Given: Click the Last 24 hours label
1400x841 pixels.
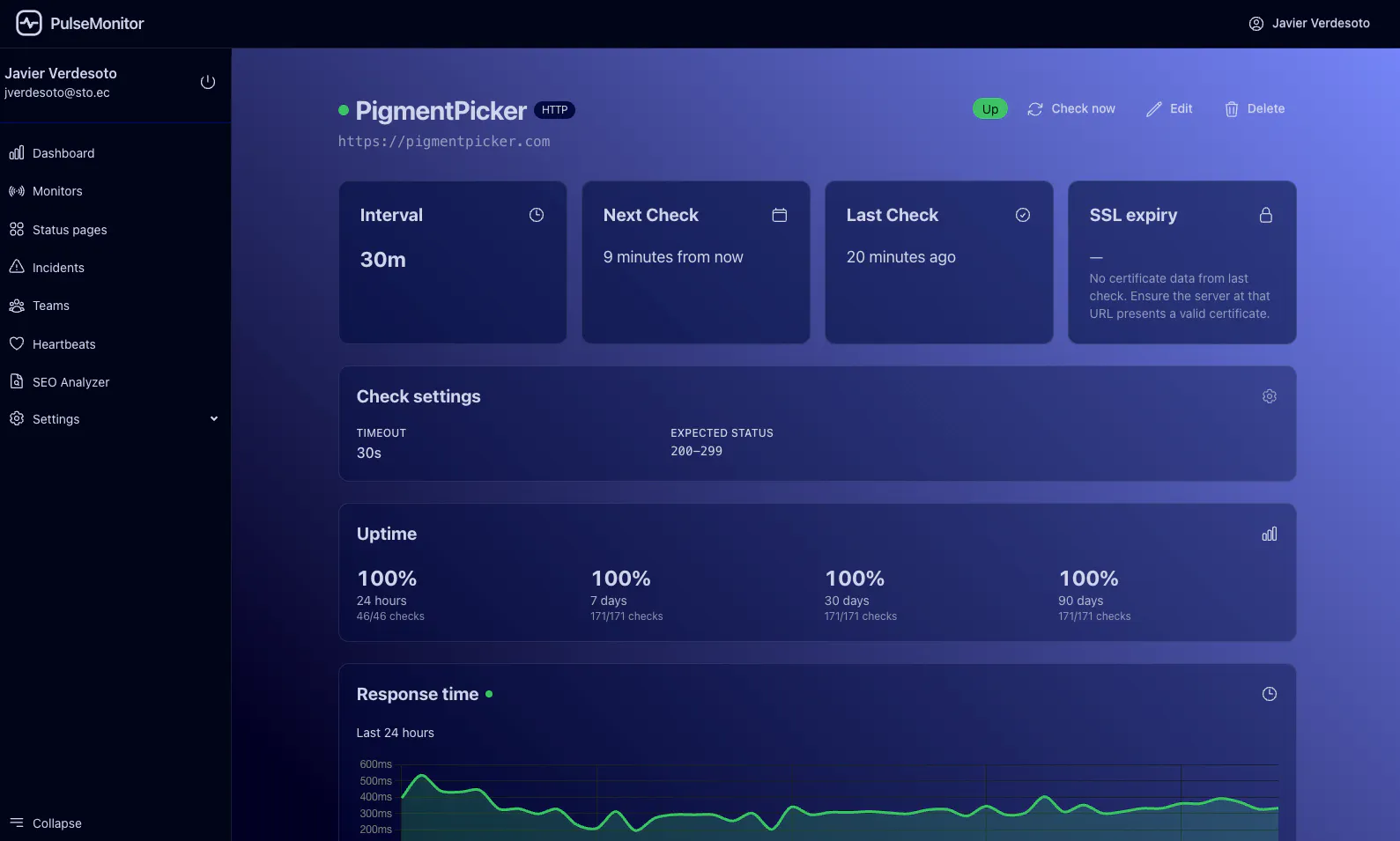Looking at the screenshot, I should coord(396,733).
